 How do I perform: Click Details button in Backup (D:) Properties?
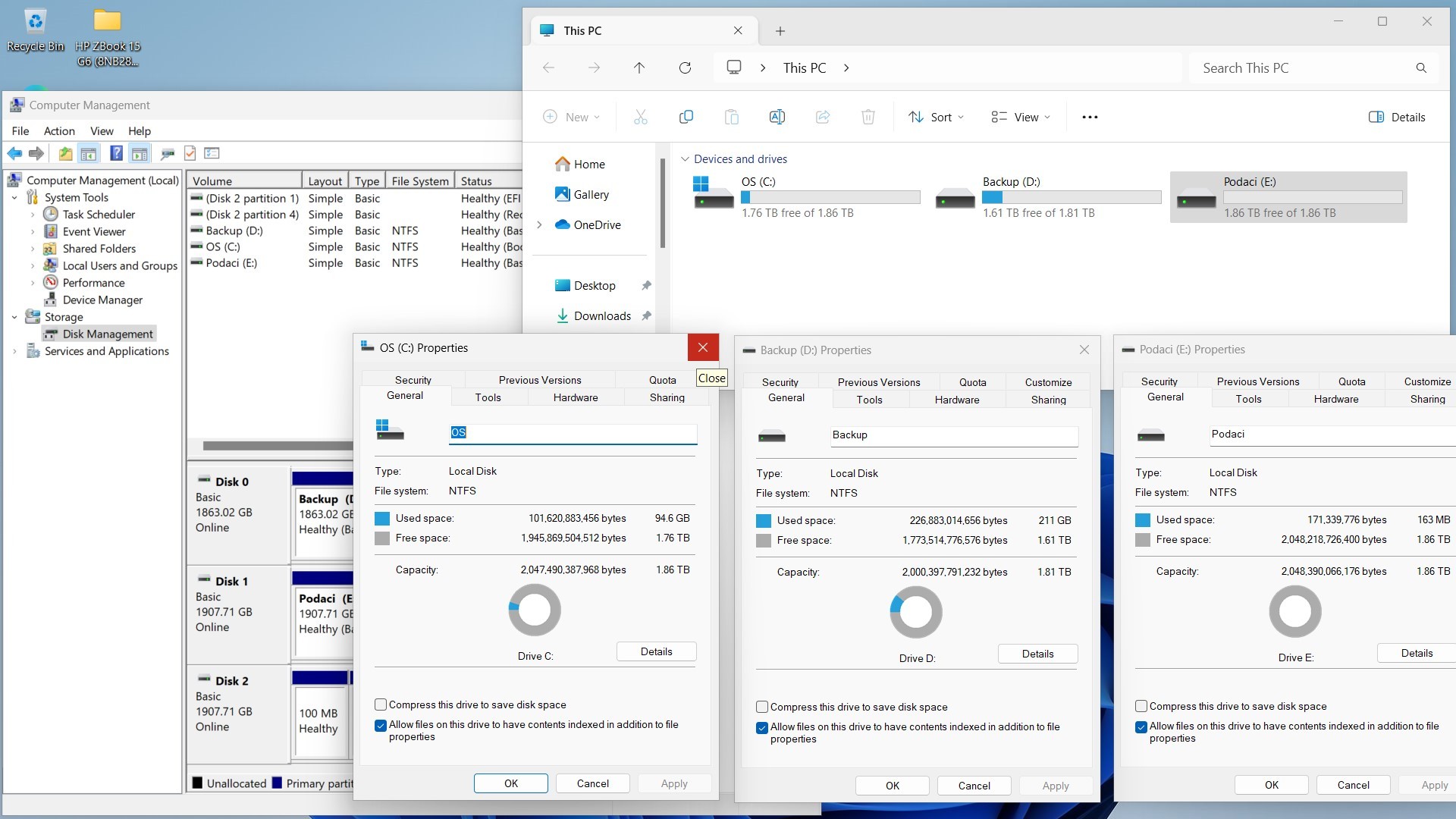[x=1038, y=654]
